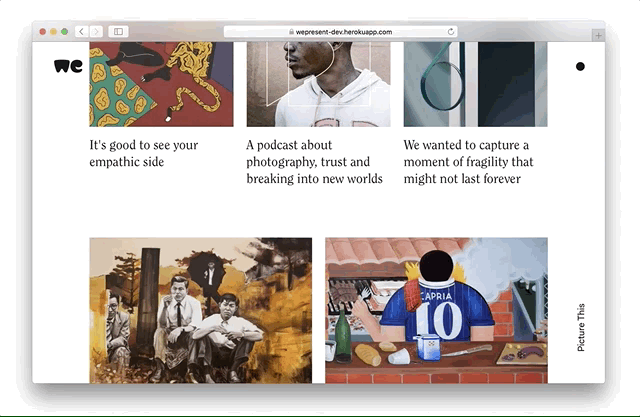The image size is (640, 417).
Task: Open the man in white hoodie photo
Action: pos(318,84)
